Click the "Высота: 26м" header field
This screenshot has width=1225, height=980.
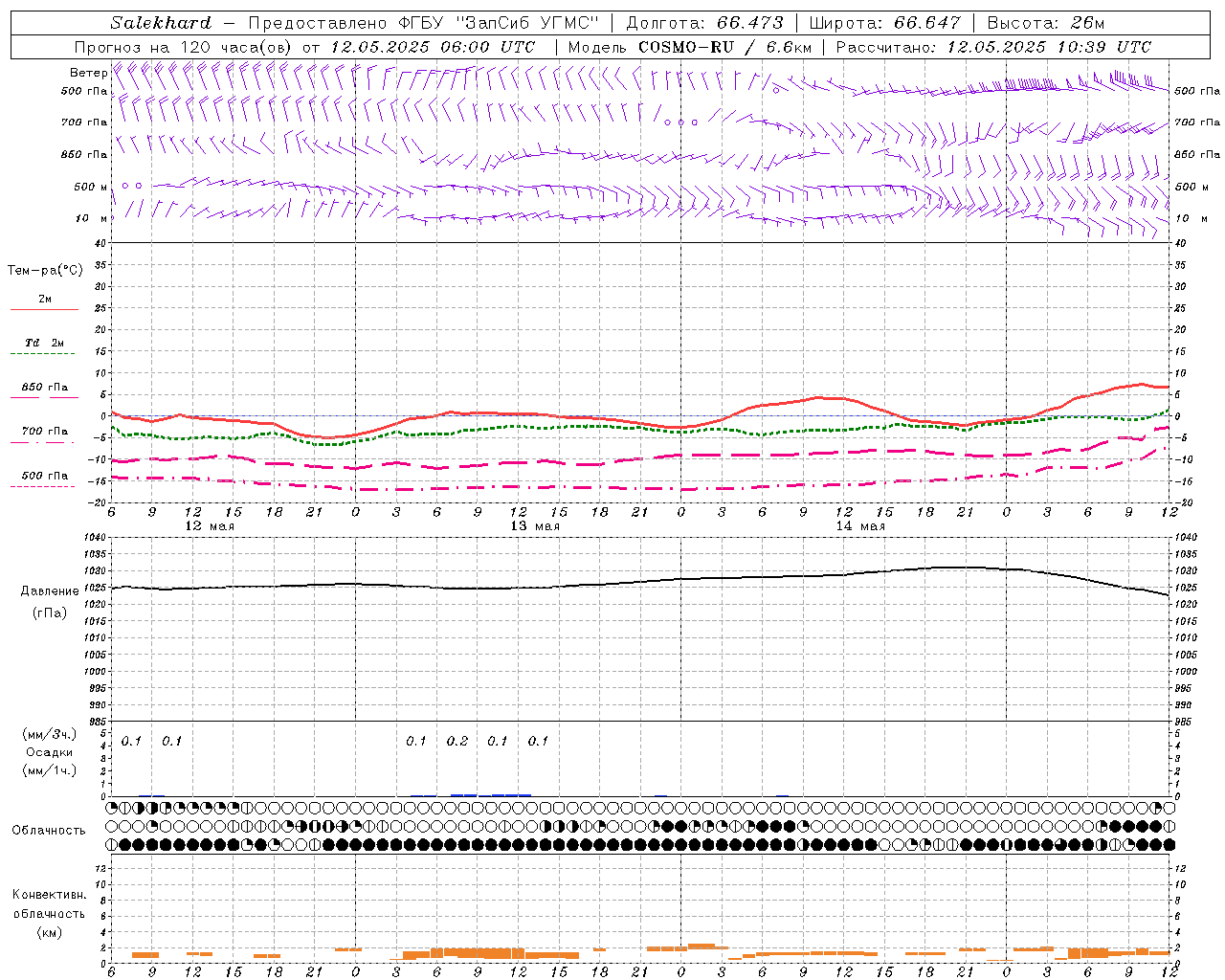[1046, 23]
